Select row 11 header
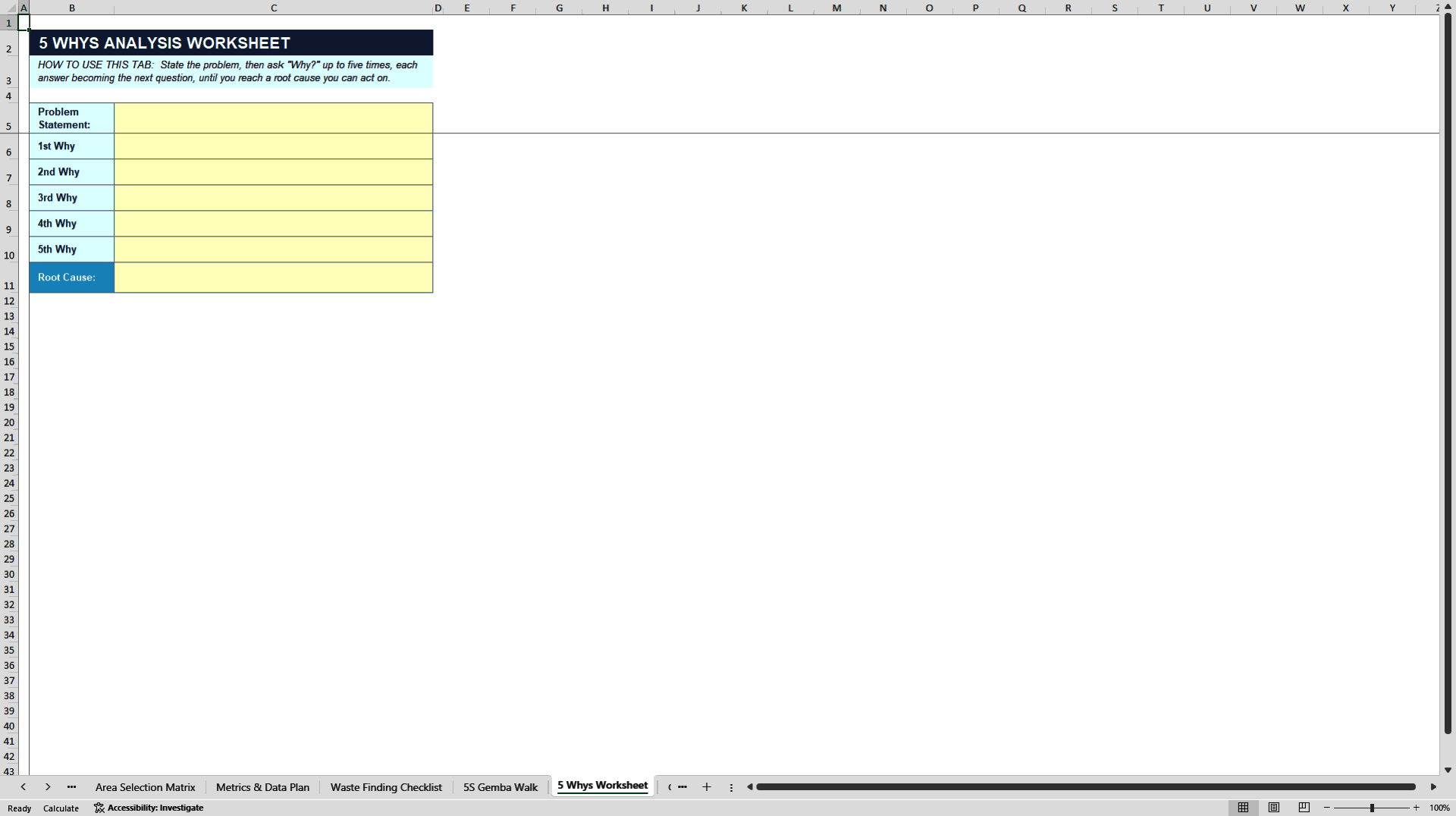 tap(9, 278)
